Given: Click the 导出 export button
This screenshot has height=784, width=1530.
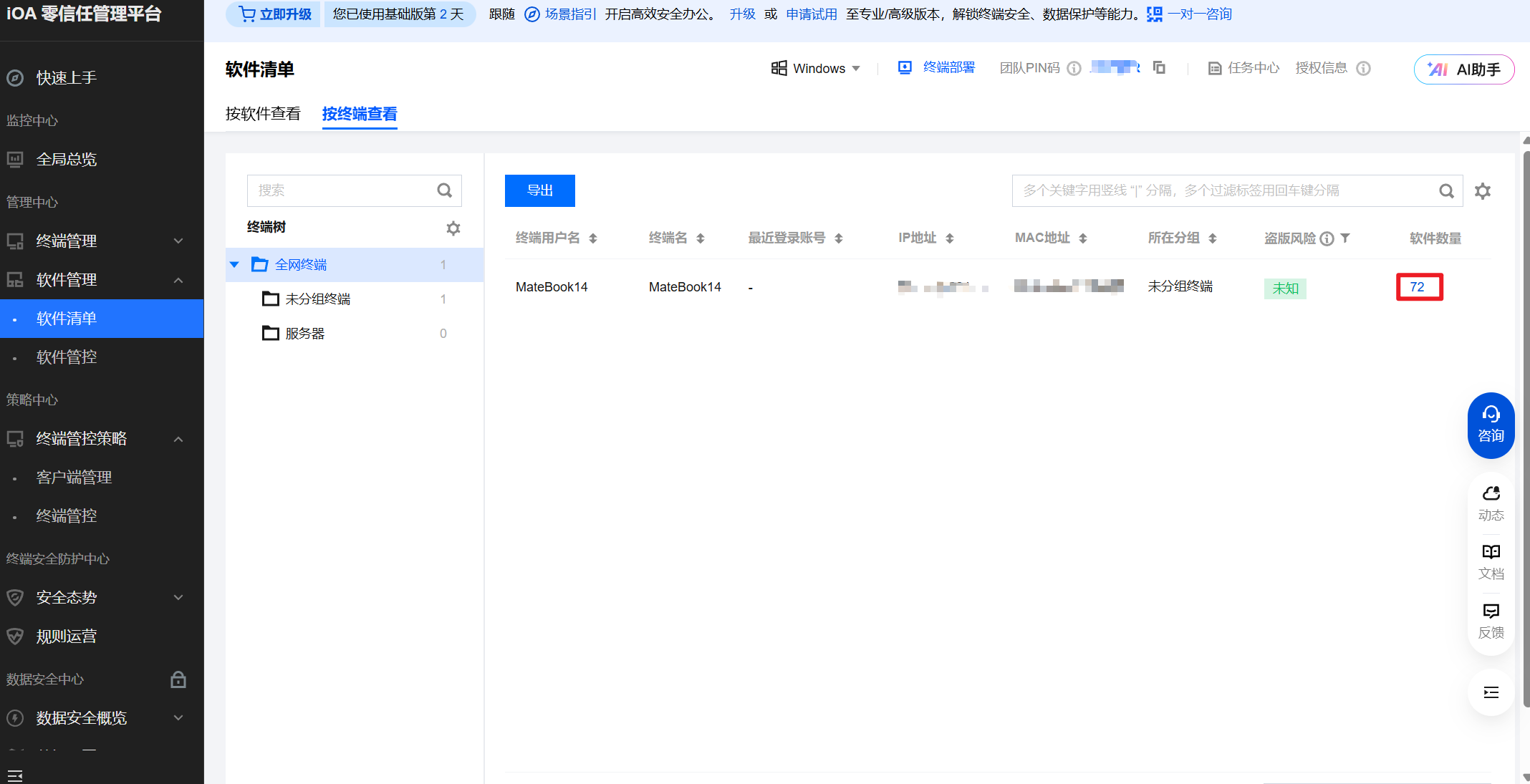Looking at the screenshot, I should [x=539, y=190].
